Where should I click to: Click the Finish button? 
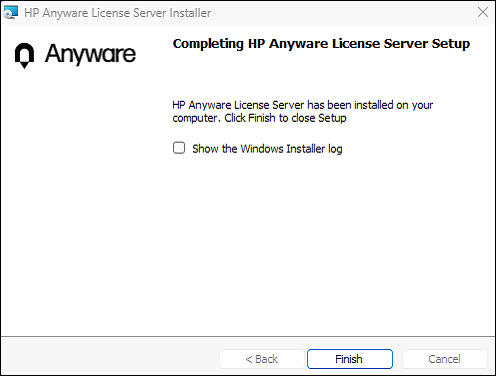pos(350,359)
